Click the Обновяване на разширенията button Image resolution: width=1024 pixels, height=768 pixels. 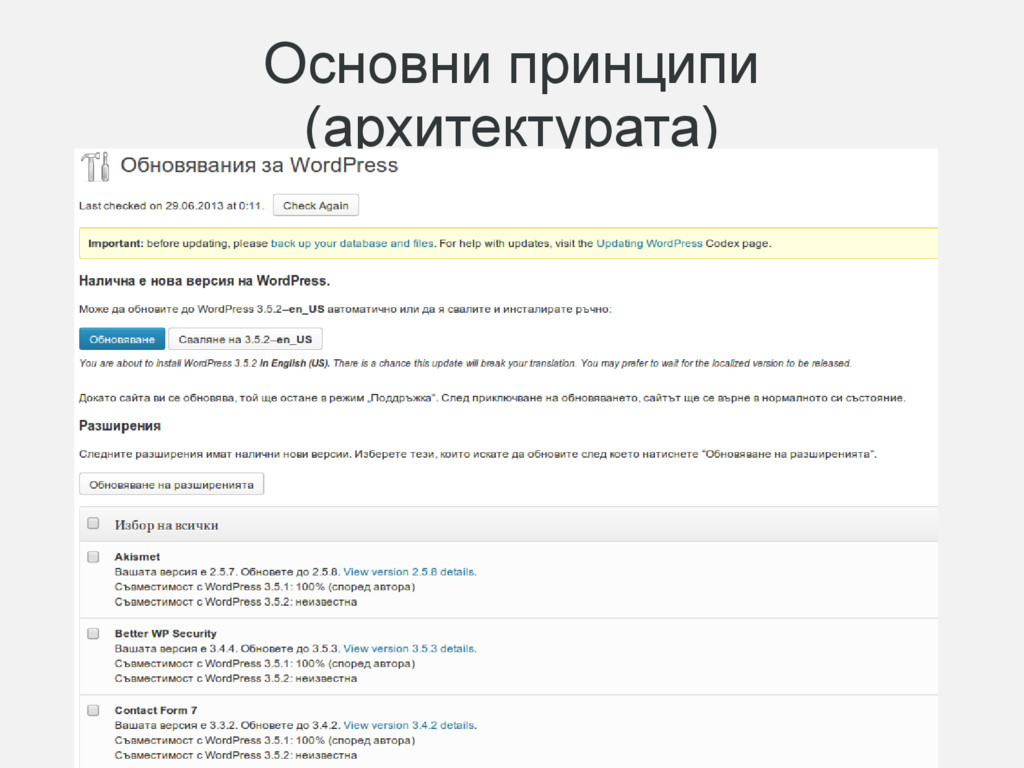(x=171, y=485)
